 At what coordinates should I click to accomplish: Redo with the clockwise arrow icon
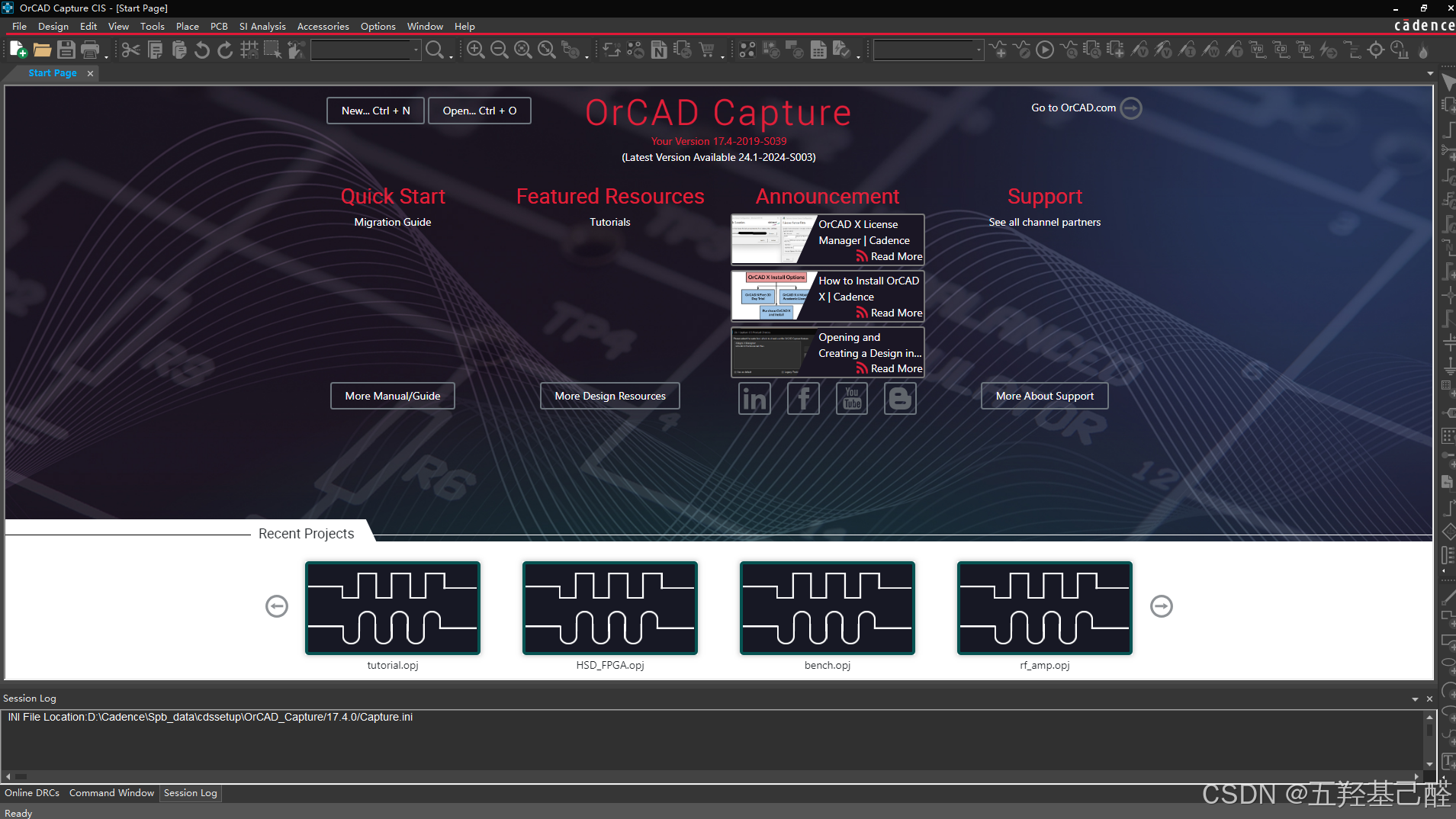point(225,50)
